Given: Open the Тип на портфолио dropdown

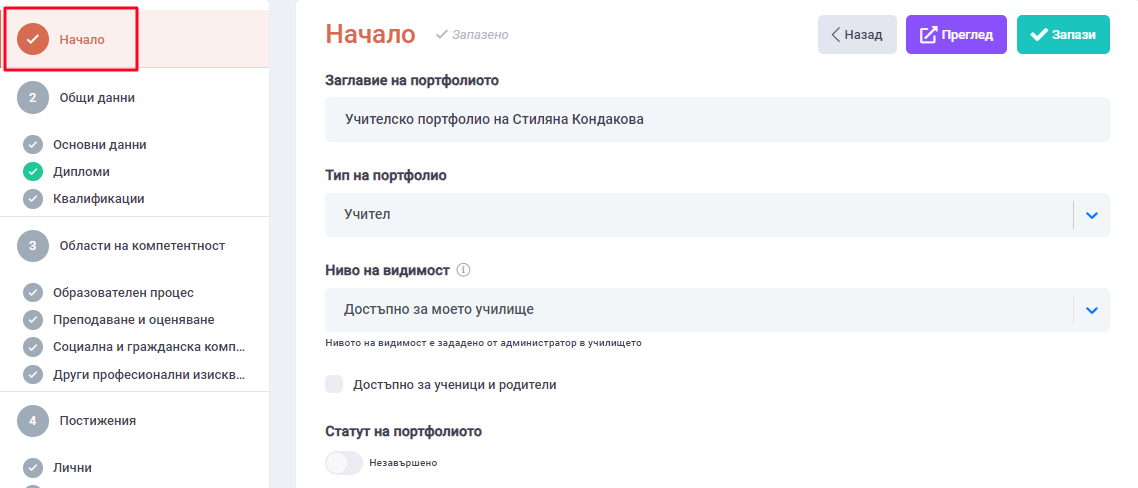Looking at the screenshot, I should (x=1092, y=215).
